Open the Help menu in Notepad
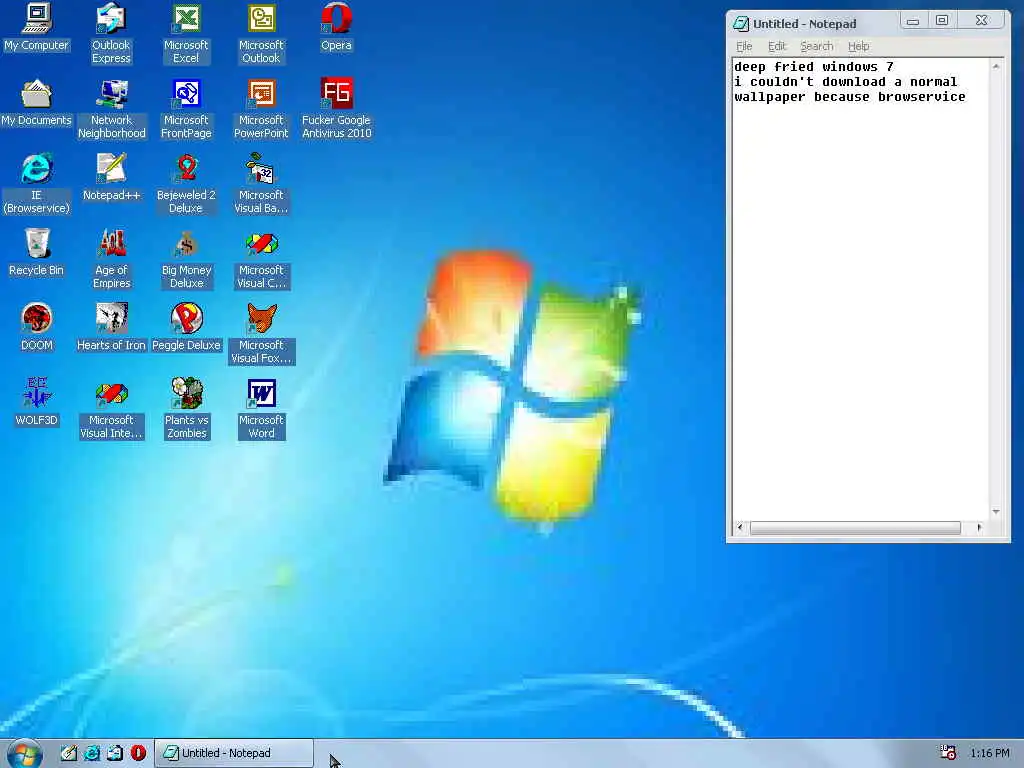Screen dimensions: 1024x768 tap(858, 46)
